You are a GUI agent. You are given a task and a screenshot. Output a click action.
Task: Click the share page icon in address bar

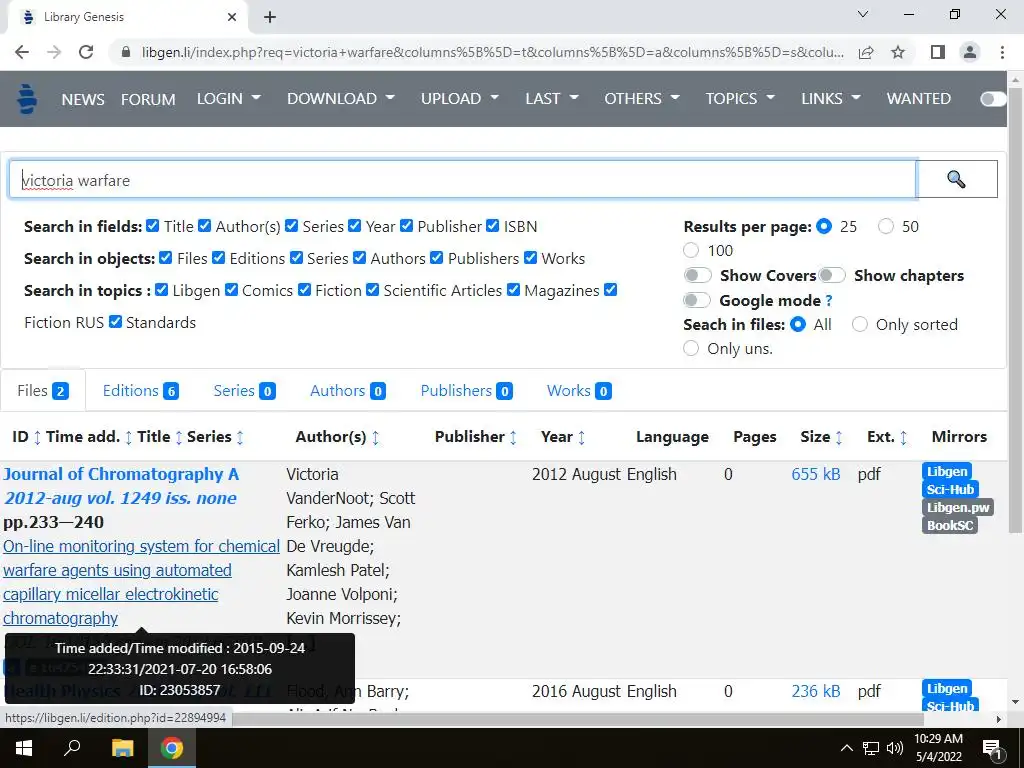(x=866, y=52)
